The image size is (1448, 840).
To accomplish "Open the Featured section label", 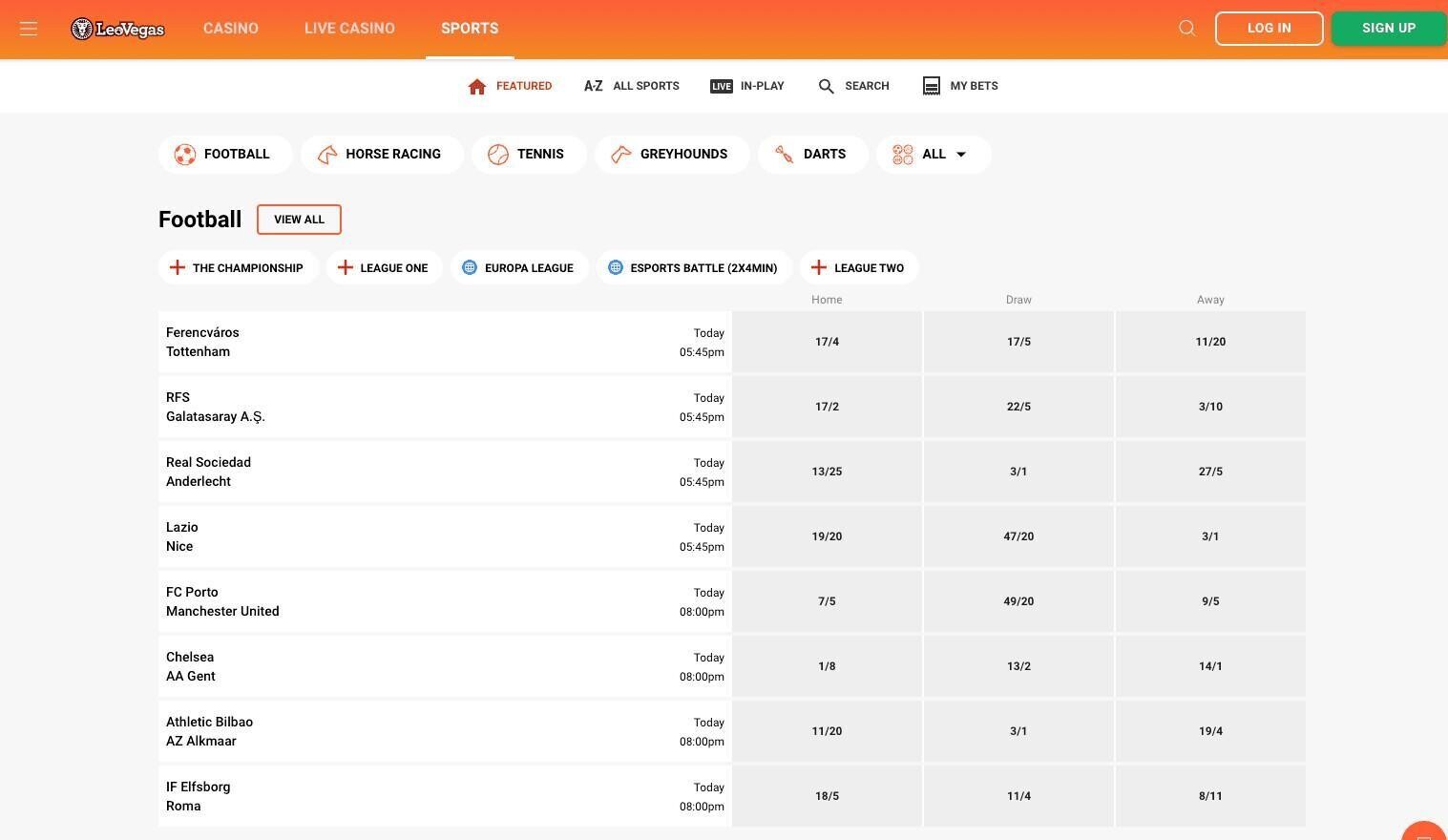I will click(x=524, y=86).
